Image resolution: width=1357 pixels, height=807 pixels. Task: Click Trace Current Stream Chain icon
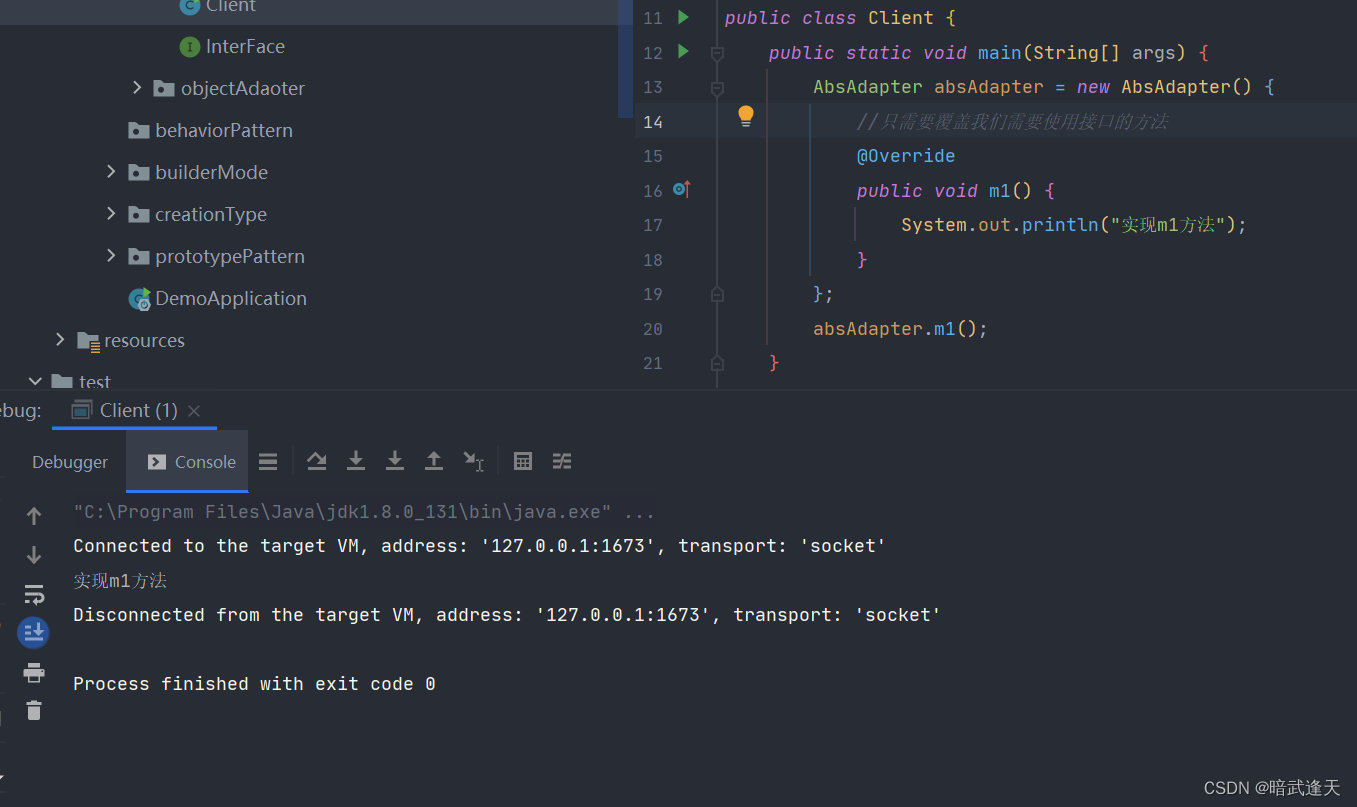point(562,461)
